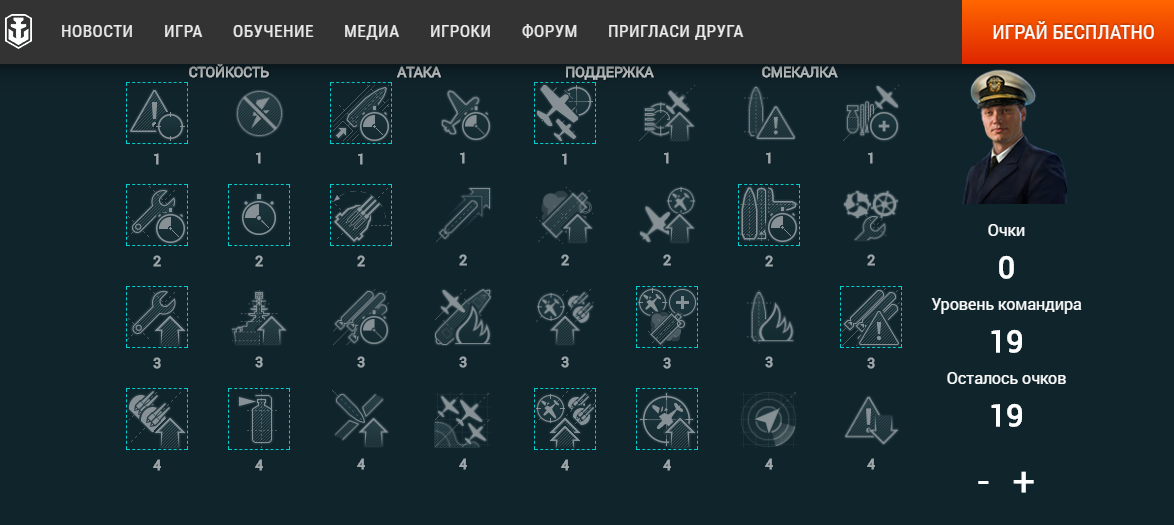1174x525 pixels.
Task: Open the ФОРУМ menu item
Action: 550,31
